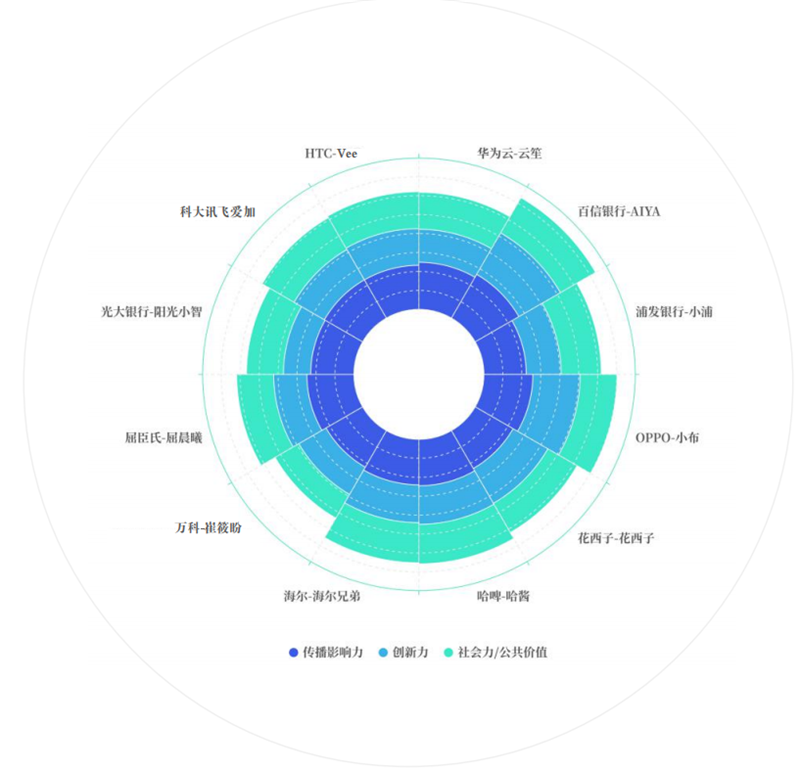
Task: Click the teal outer segment for OPPO-小布
Action: click(x=592, y=421)
